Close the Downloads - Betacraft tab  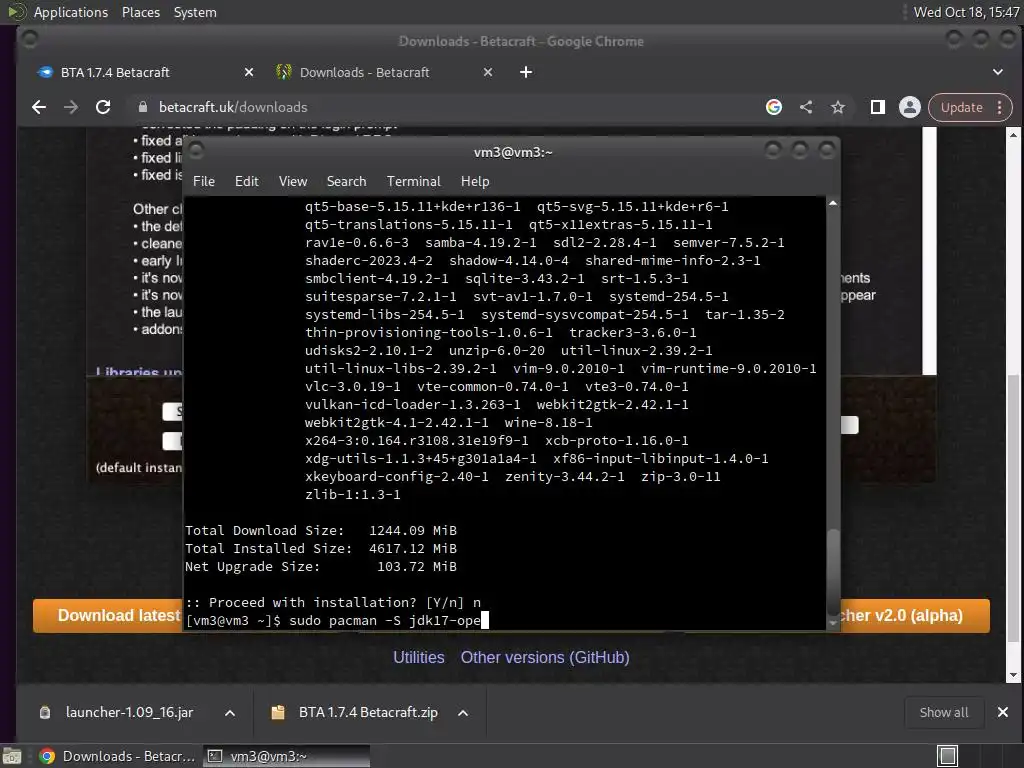tap(488, 72)
